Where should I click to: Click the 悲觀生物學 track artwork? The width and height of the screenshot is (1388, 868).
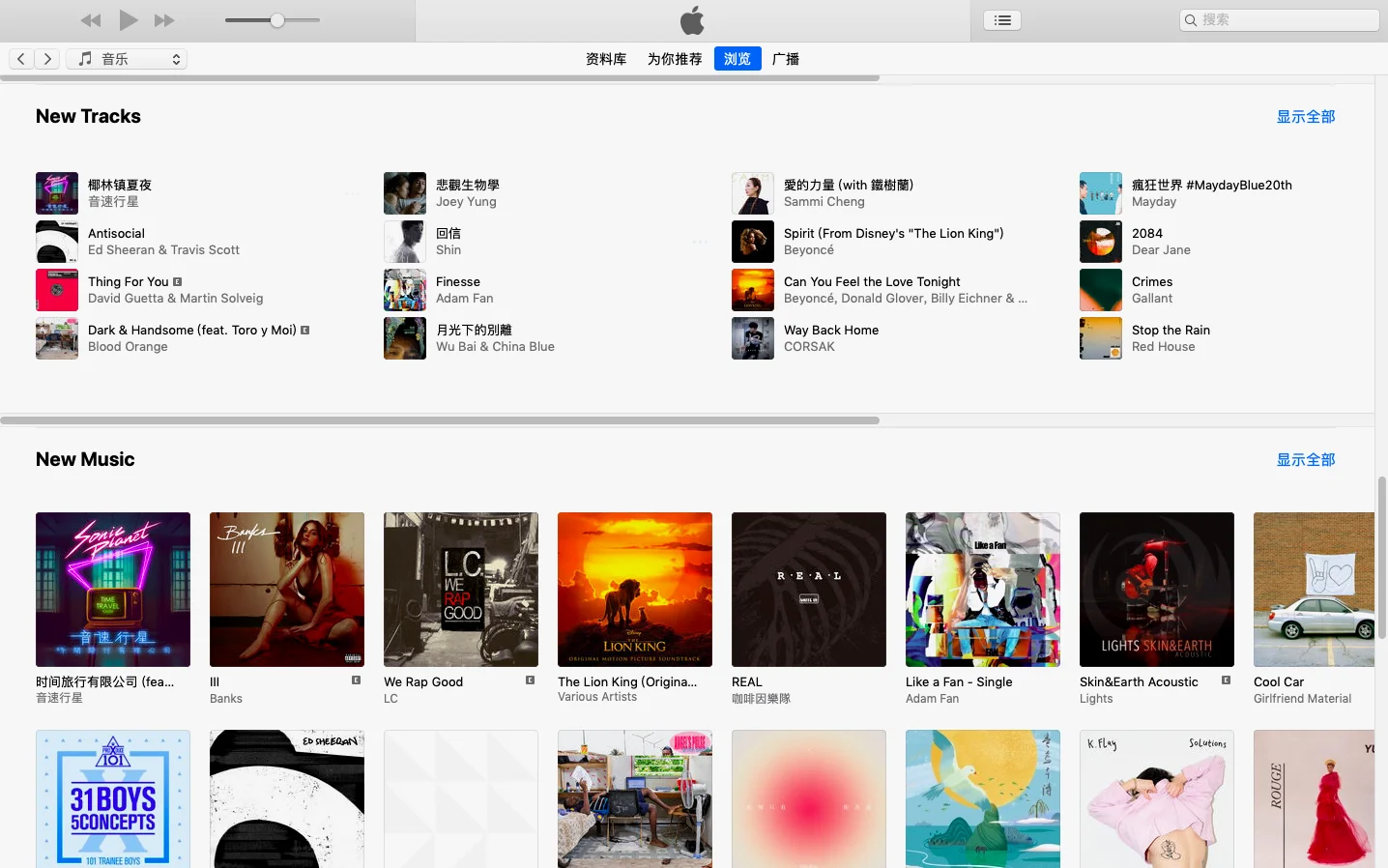click(405, 193)
